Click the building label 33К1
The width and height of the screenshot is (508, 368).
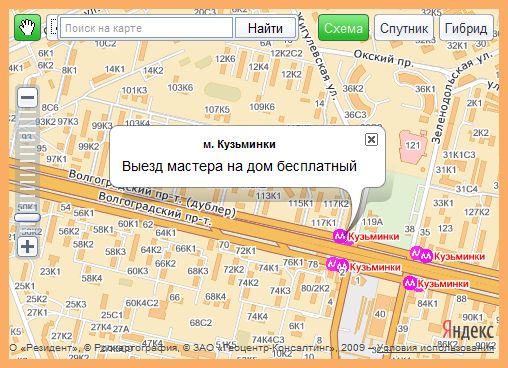443,203
